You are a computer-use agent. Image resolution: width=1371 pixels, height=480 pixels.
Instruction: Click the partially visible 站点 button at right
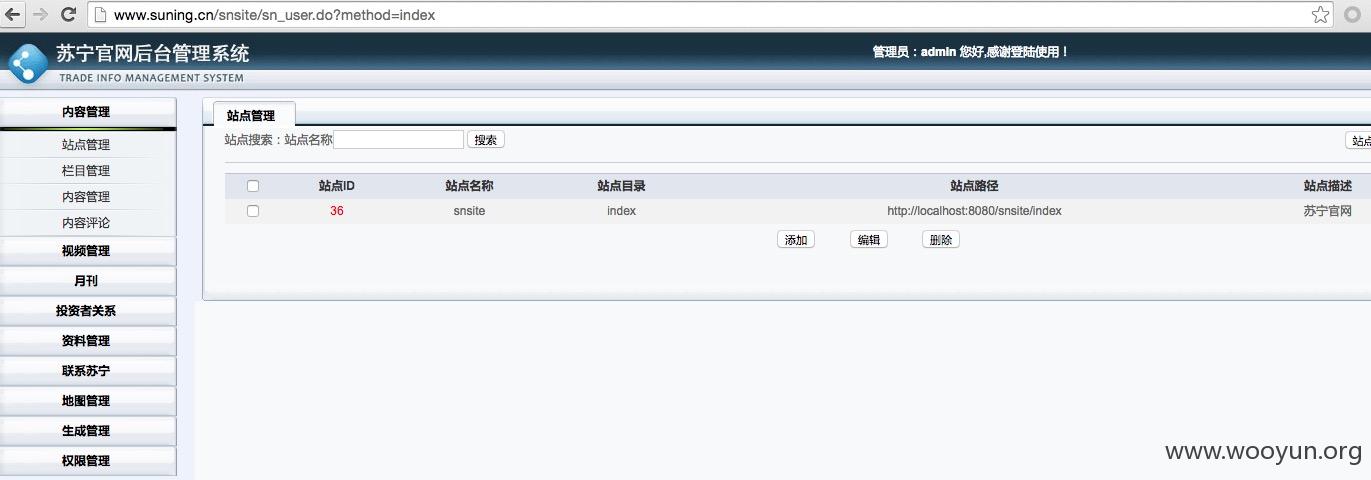[1359, 141]
